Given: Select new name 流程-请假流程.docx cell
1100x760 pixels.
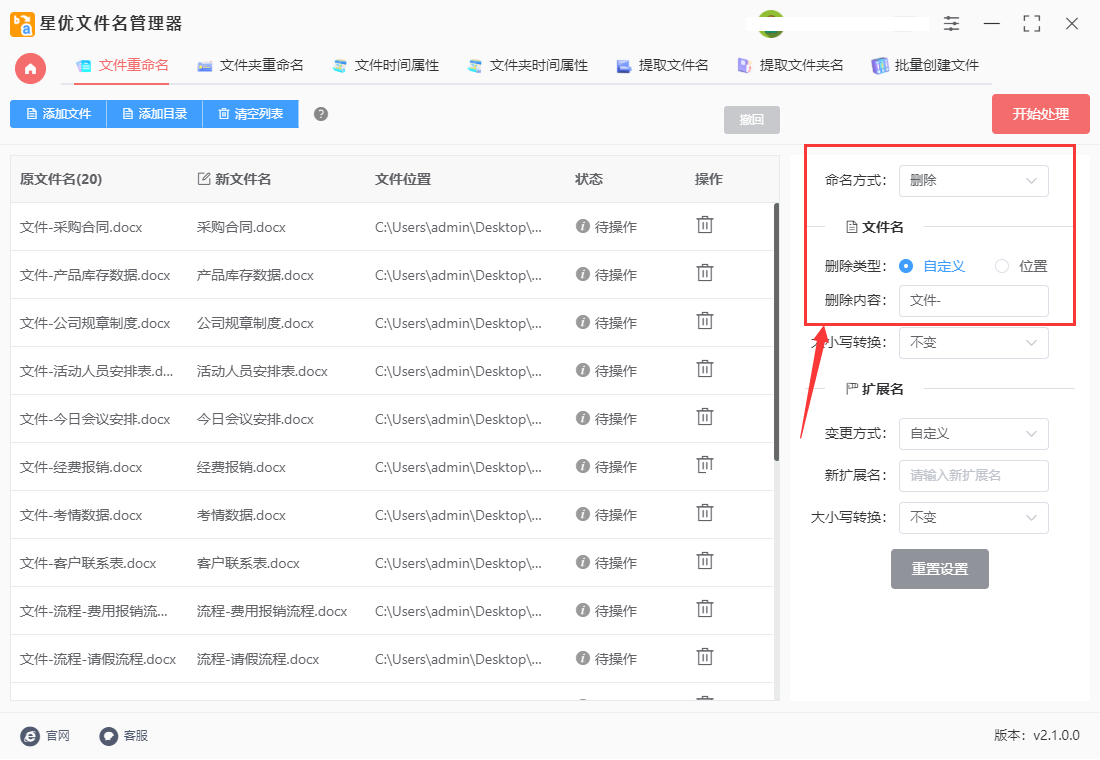Looking at the screenshot, I should pyautogui.click(x=258, y=660).
